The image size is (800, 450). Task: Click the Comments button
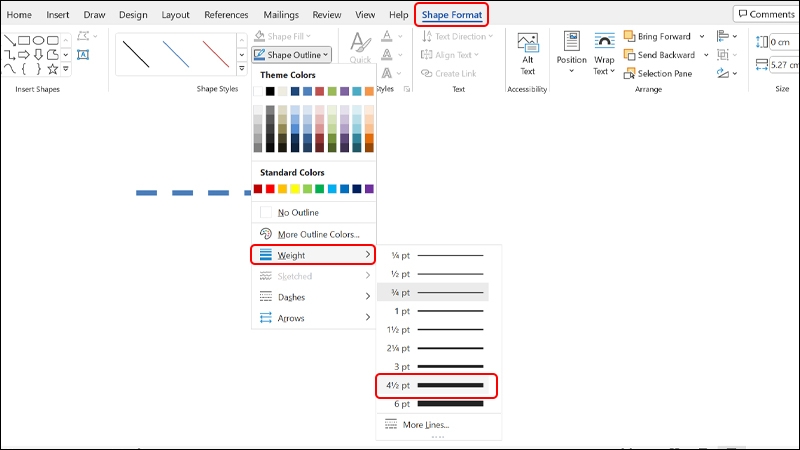coord(766,14)
